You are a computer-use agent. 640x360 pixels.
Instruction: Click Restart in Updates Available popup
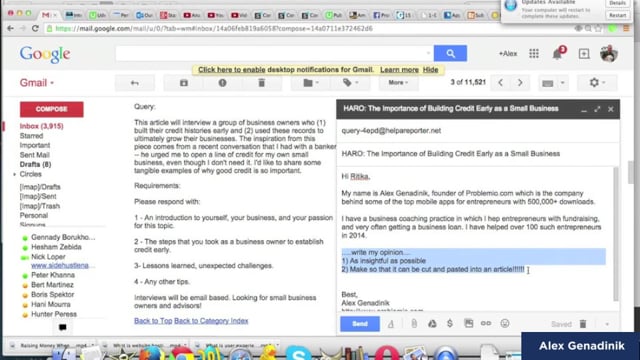pyautogui.click(x=618, y=15)
